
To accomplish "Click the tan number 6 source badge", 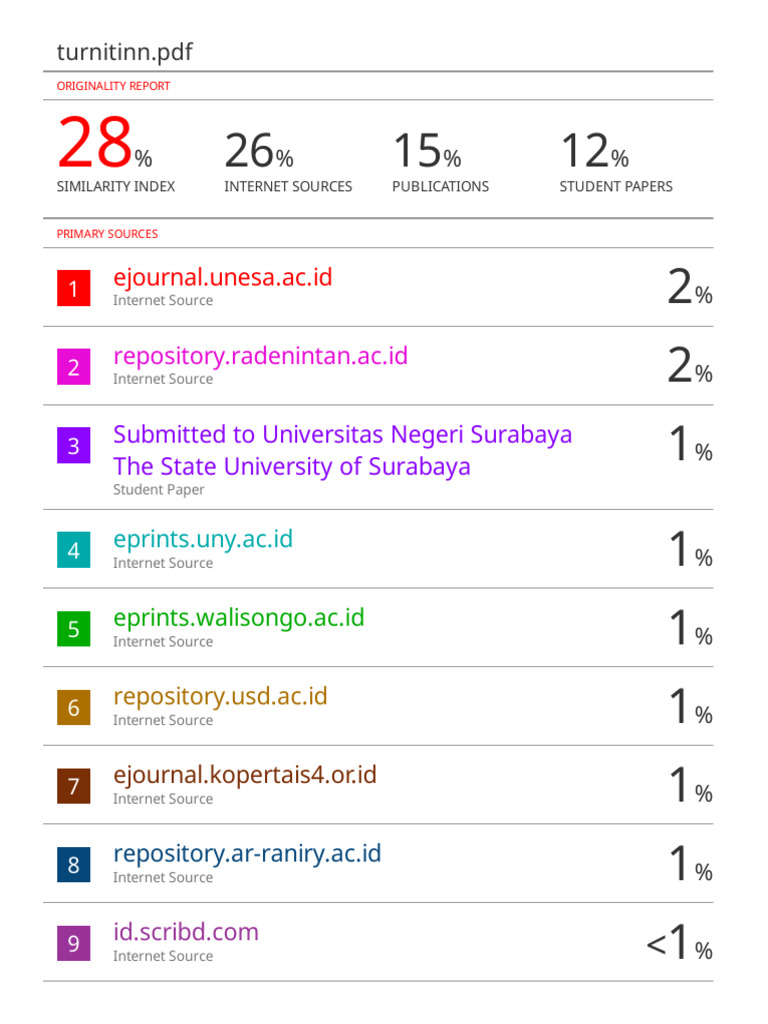I will pyautogui.click(x=73, y=708).
